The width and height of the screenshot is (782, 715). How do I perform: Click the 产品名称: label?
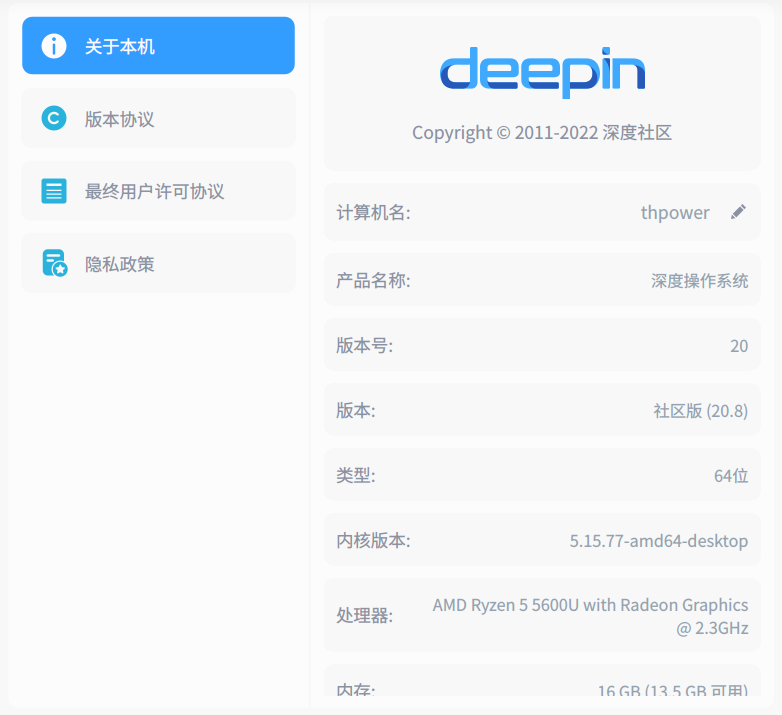[373, 281]
